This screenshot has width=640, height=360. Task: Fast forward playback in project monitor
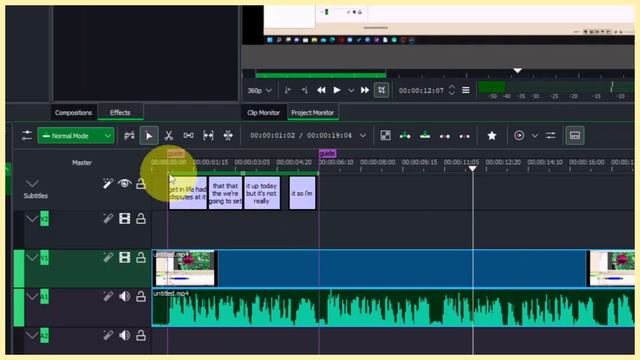coord(365,90)
